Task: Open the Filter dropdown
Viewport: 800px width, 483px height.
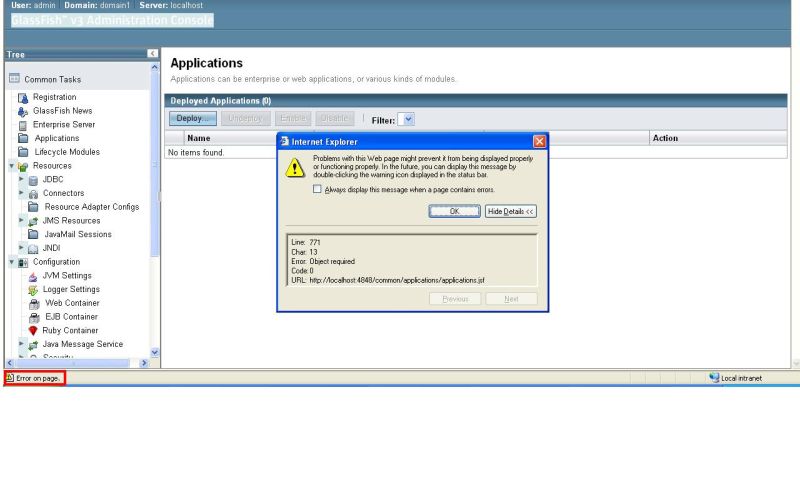Action: coord(407,119)
